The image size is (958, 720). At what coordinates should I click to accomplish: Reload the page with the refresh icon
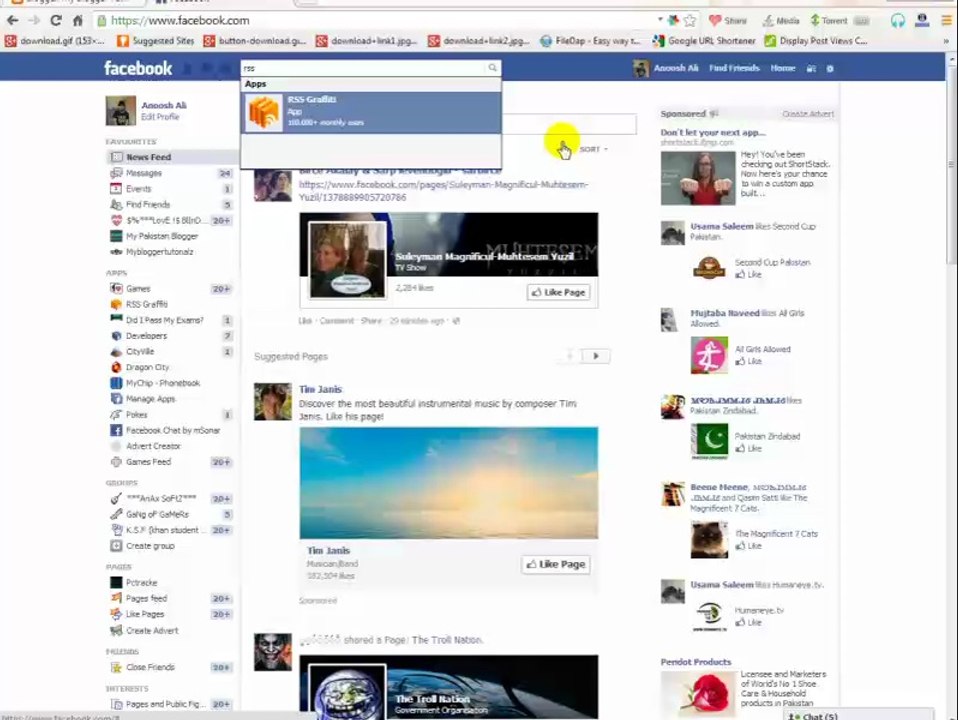coord(56,20)
